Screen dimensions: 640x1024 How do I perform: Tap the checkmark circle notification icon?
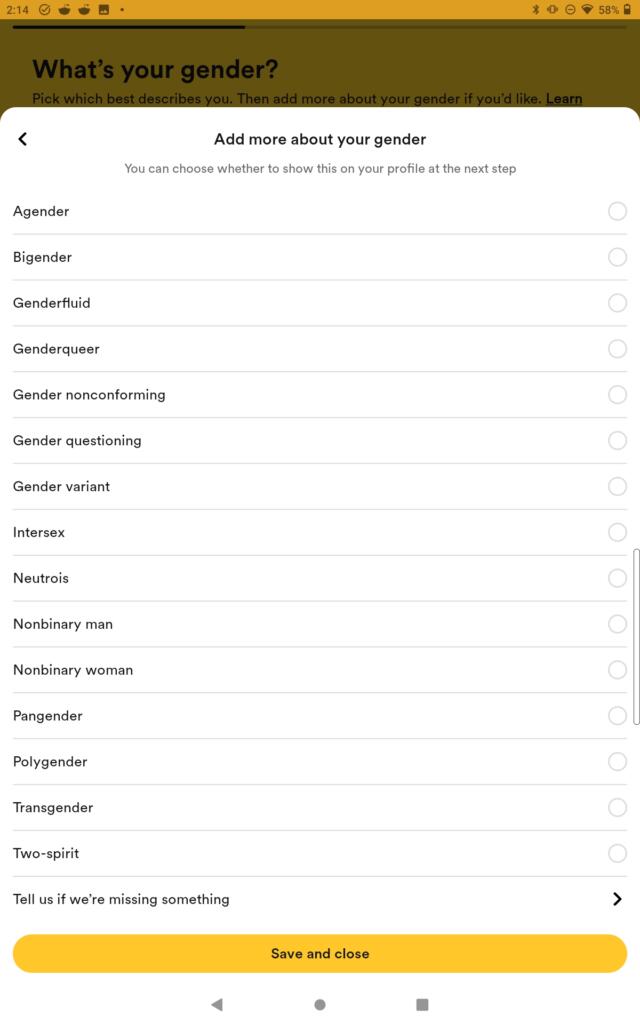(44, 9)
